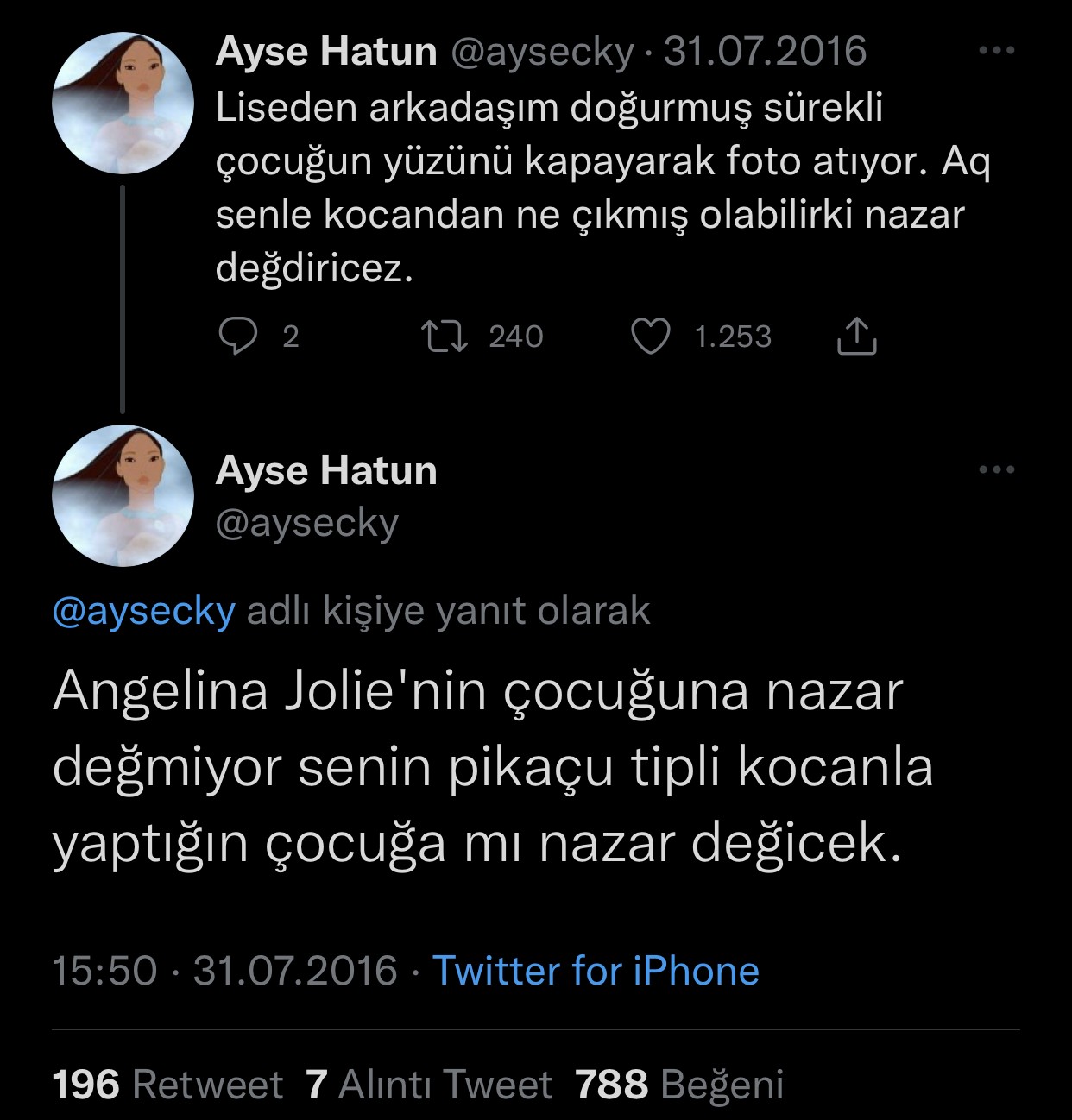View the 788 Beğeni list
The height and width of the screenshot is (1120, 1072).
pos(679,1085)
